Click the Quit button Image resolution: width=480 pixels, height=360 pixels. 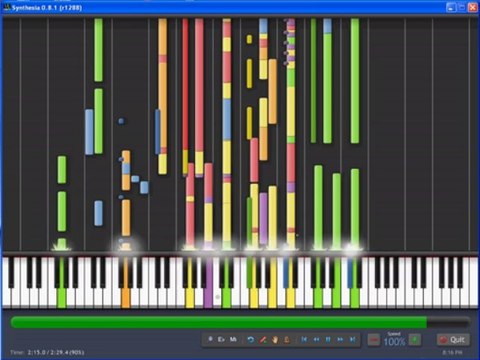[453, 340]
